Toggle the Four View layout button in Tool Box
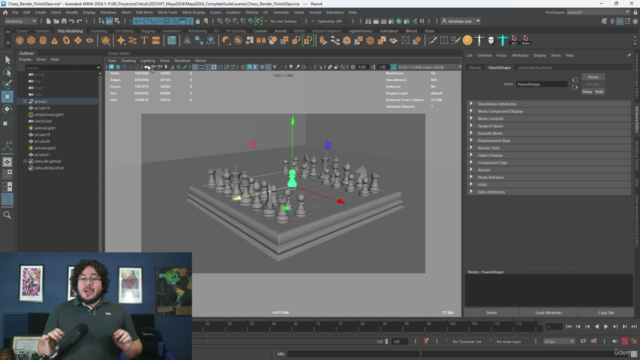 point(7,174)
